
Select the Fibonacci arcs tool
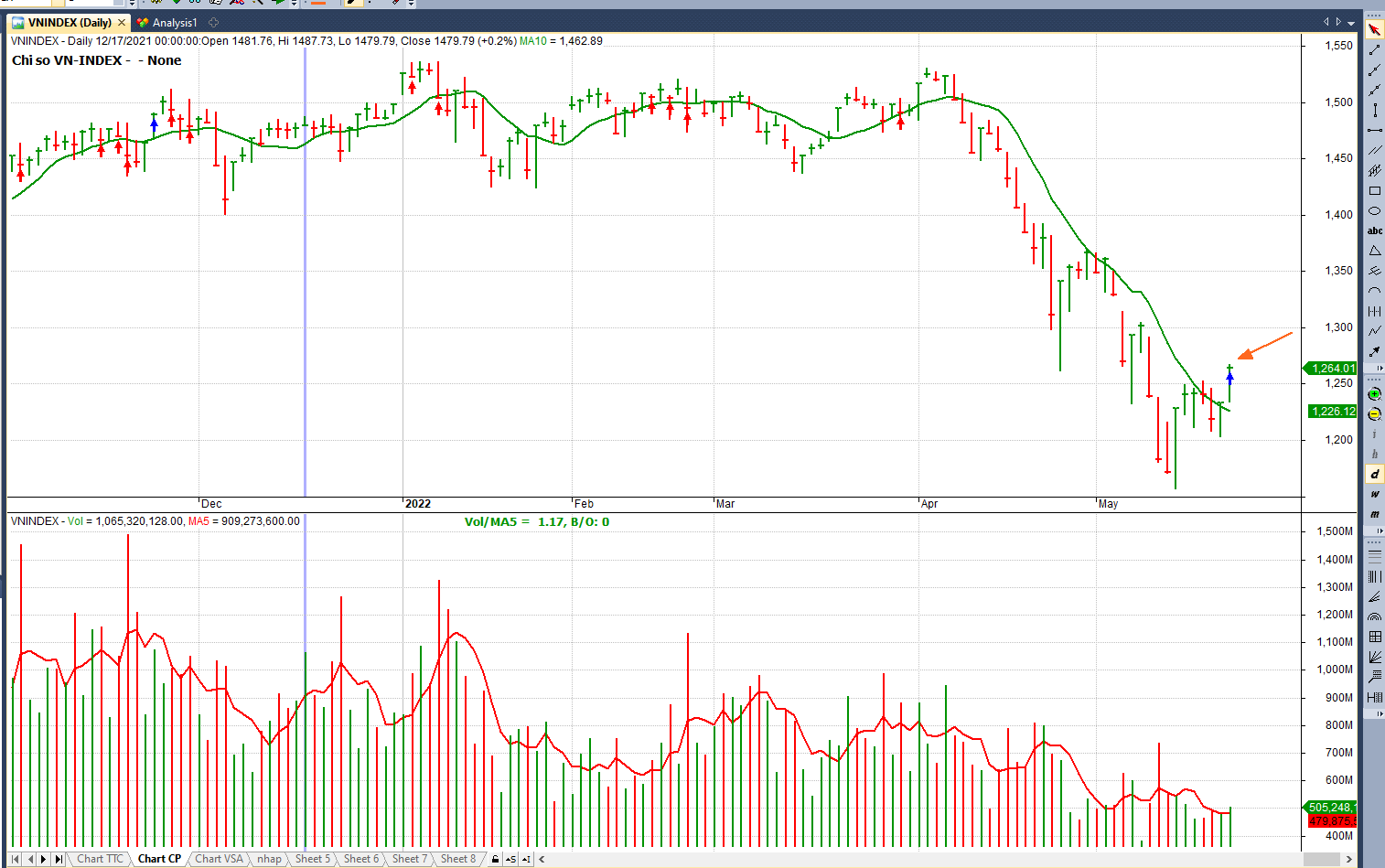[1374, 616]
